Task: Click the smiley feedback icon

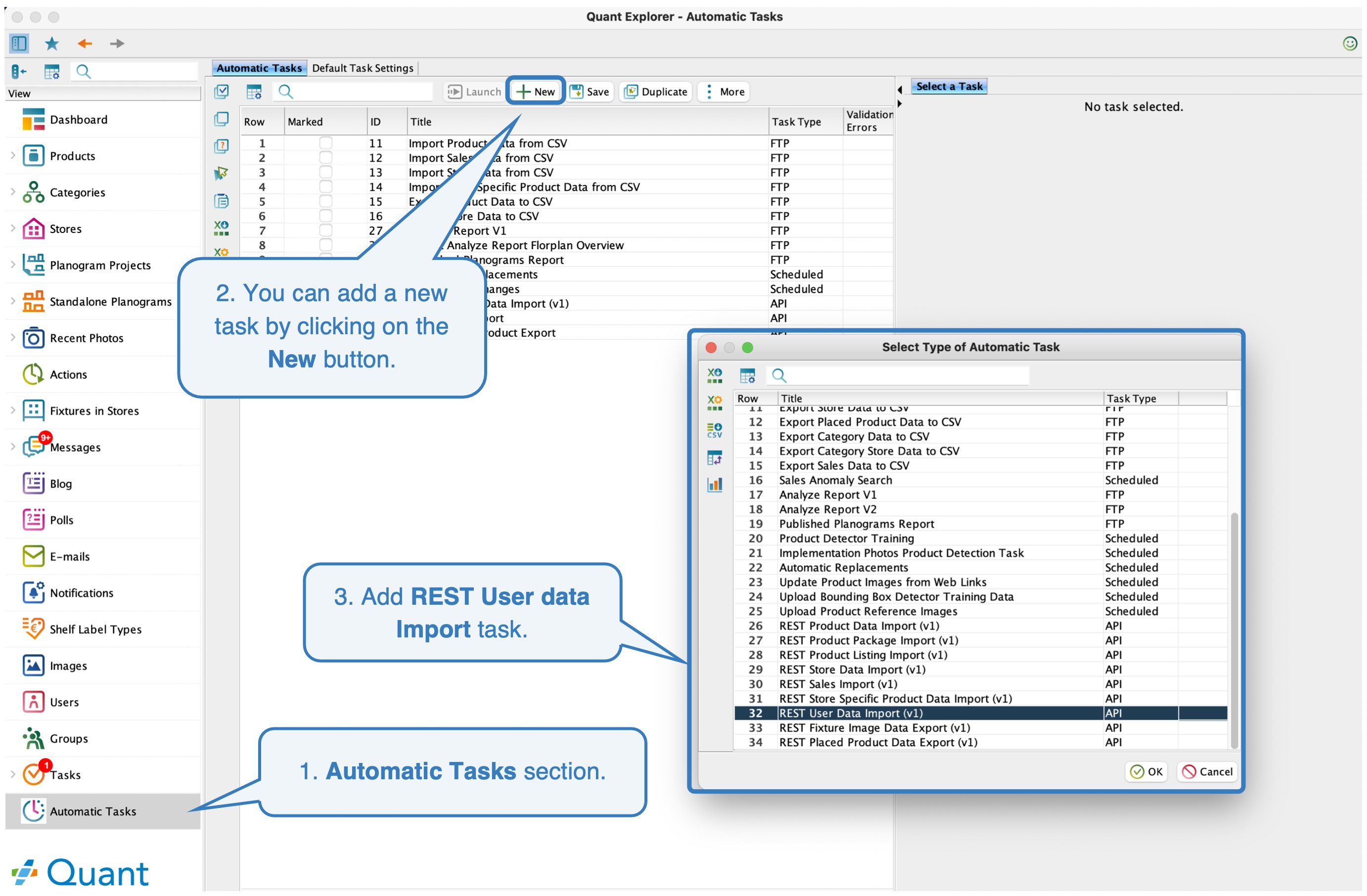Action: [x=1350, y=43]
